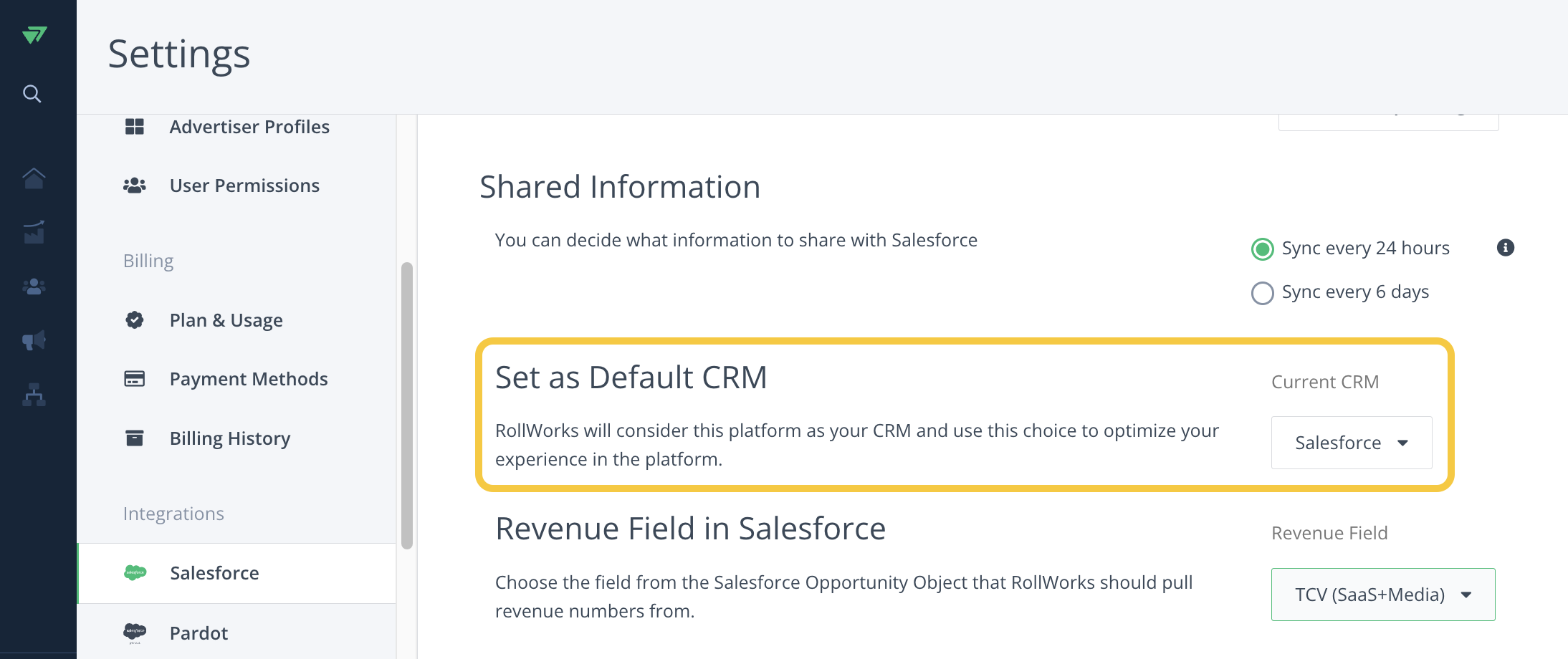Click the Plan & Usage badge icon
This screenshot has width=1568, height=659.
pos(135,319)
